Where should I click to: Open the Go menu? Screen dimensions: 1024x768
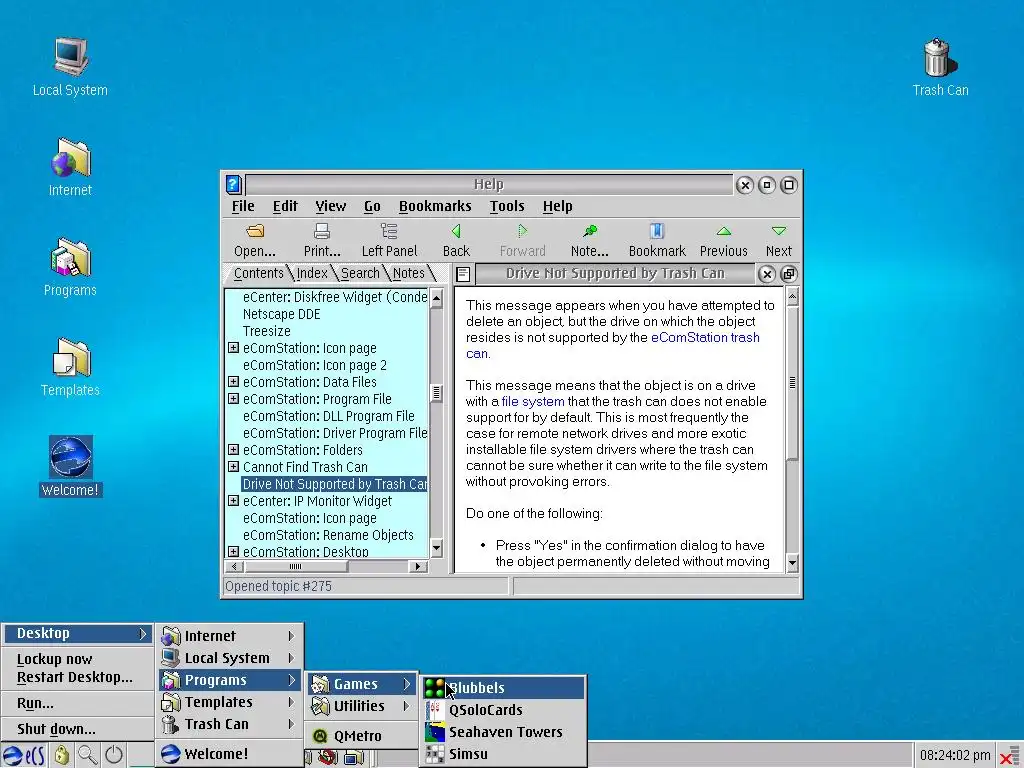(372, 206)
